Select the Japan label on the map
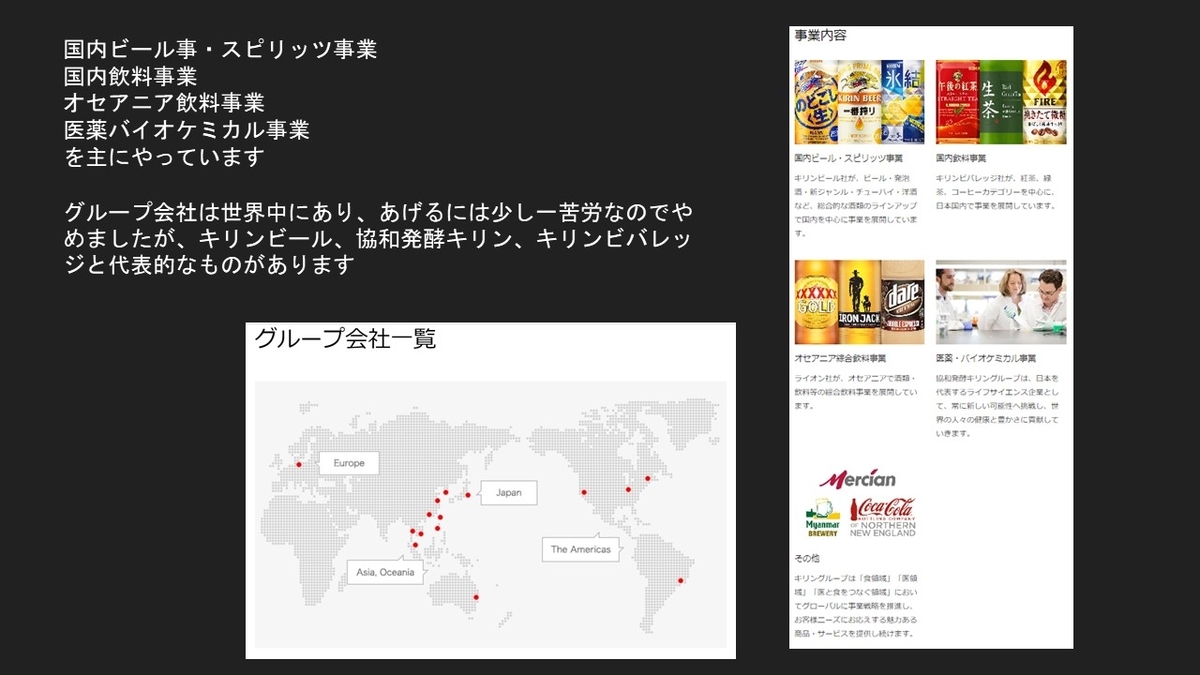 pyautogui.click(x=508, y=492)
